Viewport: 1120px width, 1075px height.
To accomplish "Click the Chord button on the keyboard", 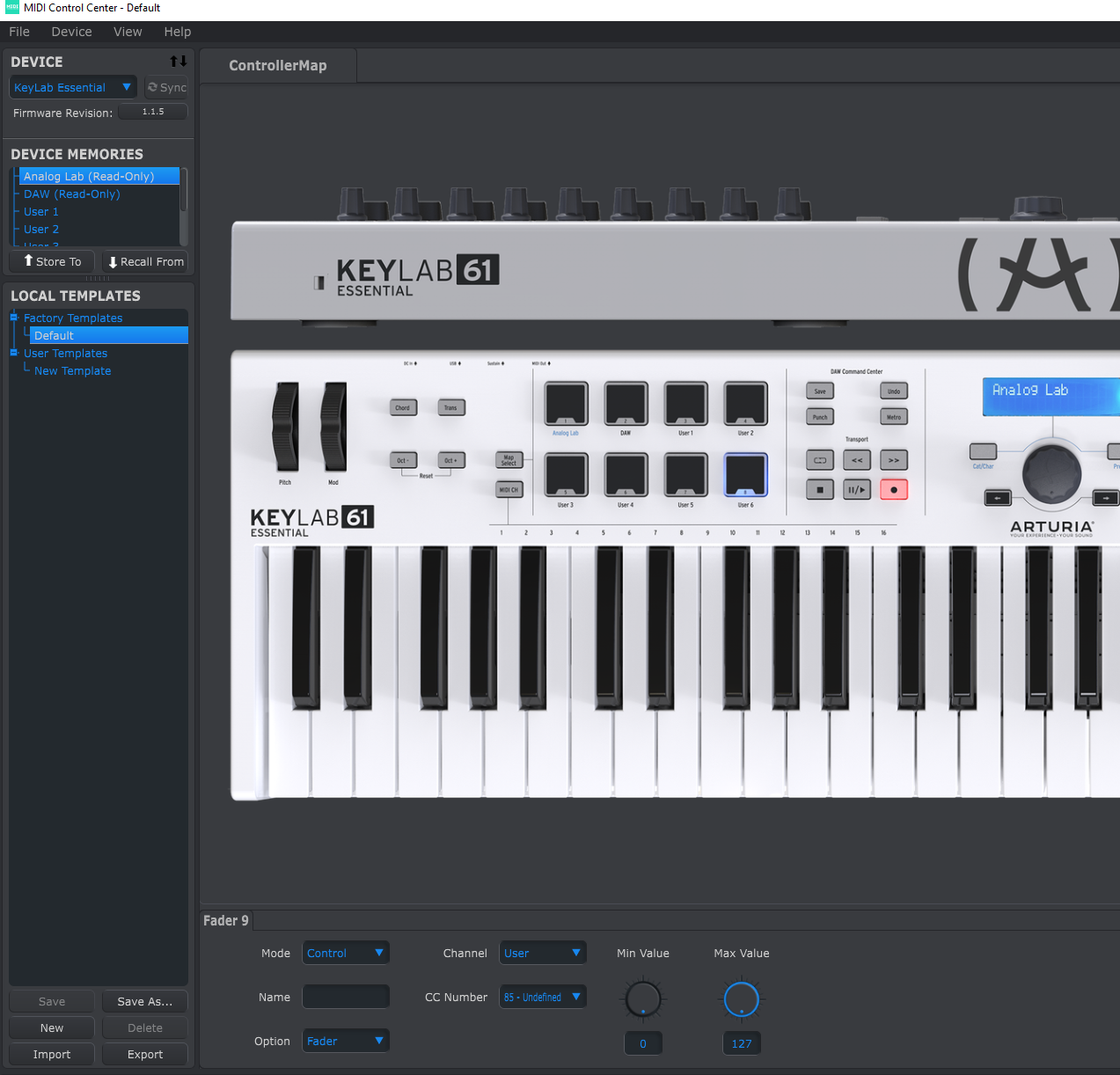I will (403, 407).
